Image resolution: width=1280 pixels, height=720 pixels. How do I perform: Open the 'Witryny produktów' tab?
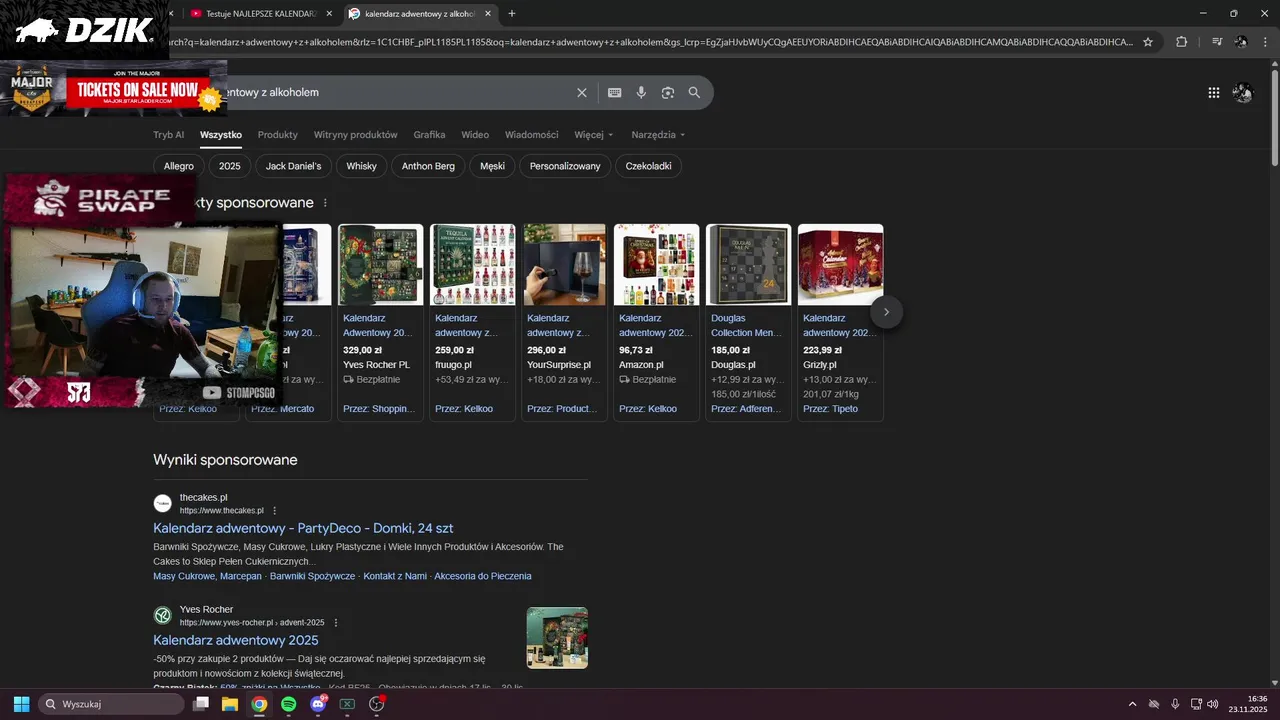[x=356, y=135]
